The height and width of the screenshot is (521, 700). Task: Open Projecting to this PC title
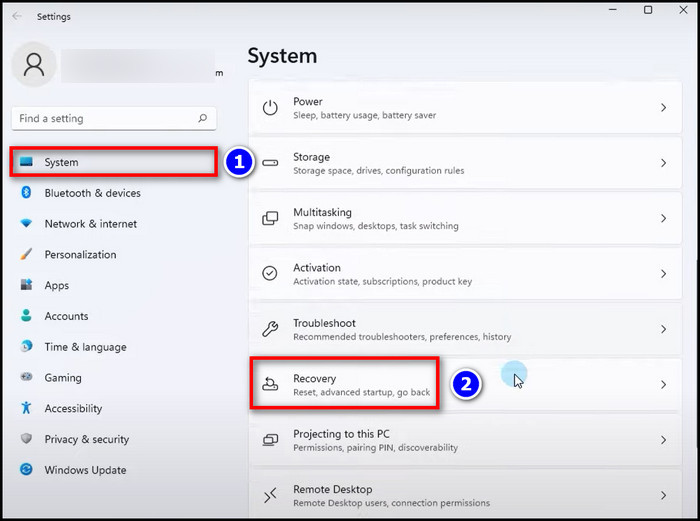click(x=342, y=434)
